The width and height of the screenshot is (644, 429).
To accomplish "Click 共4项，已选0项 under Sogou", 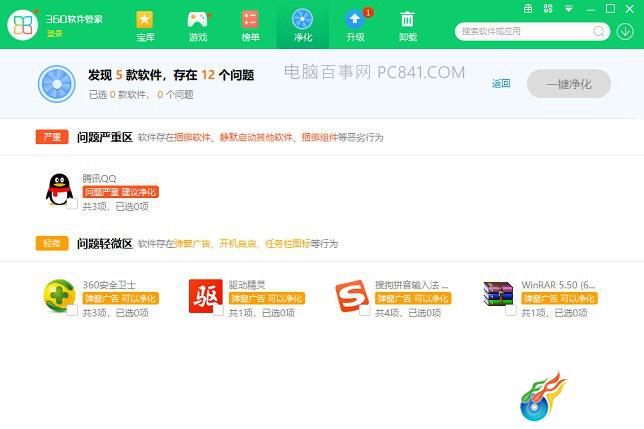I will [408, 313].
